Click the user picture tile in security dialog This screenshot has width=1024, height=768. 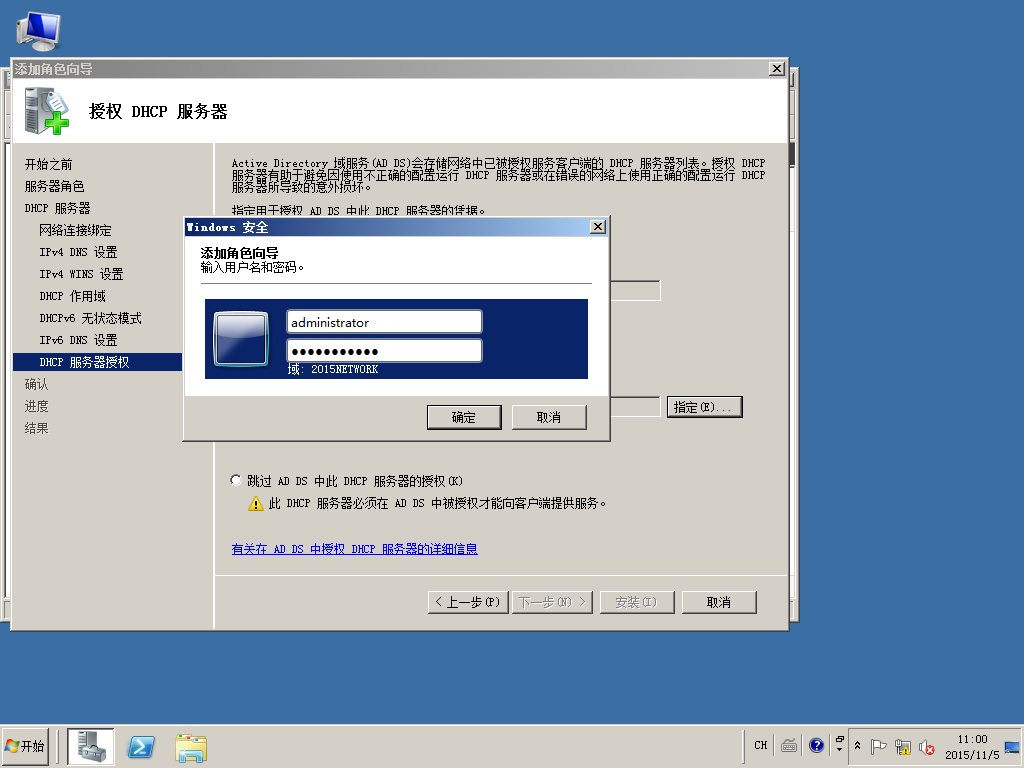point(241,339)
